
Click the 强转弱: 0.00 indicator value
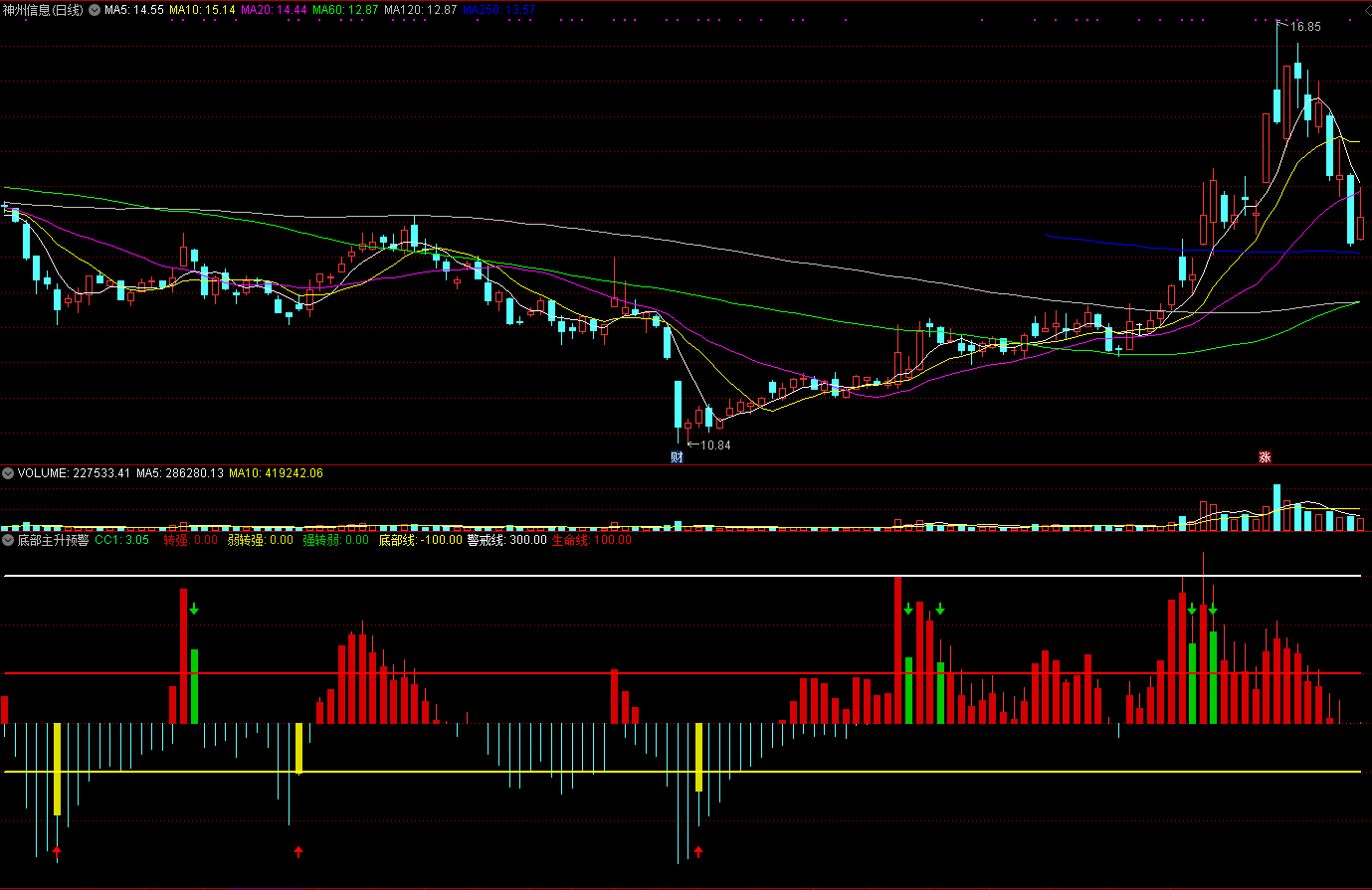point(335,540)
